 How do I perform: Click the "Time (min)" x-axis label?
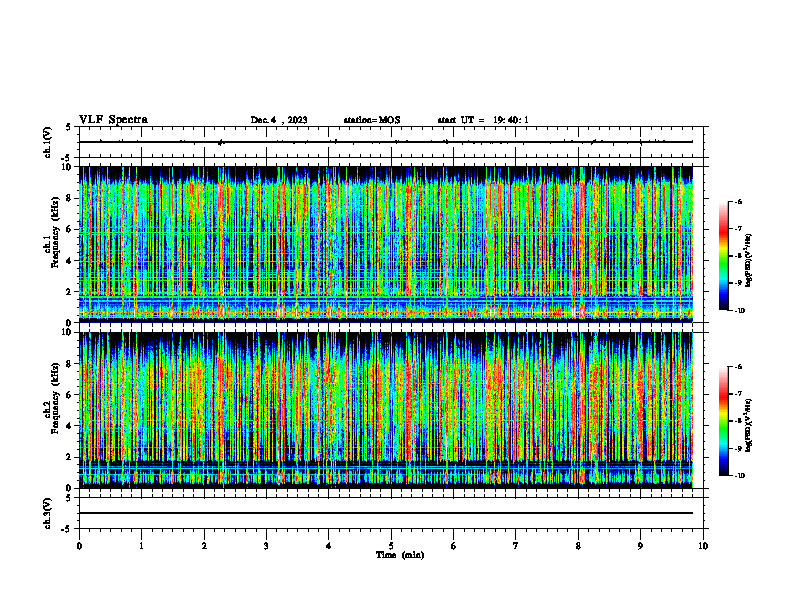tap(400, 555)
